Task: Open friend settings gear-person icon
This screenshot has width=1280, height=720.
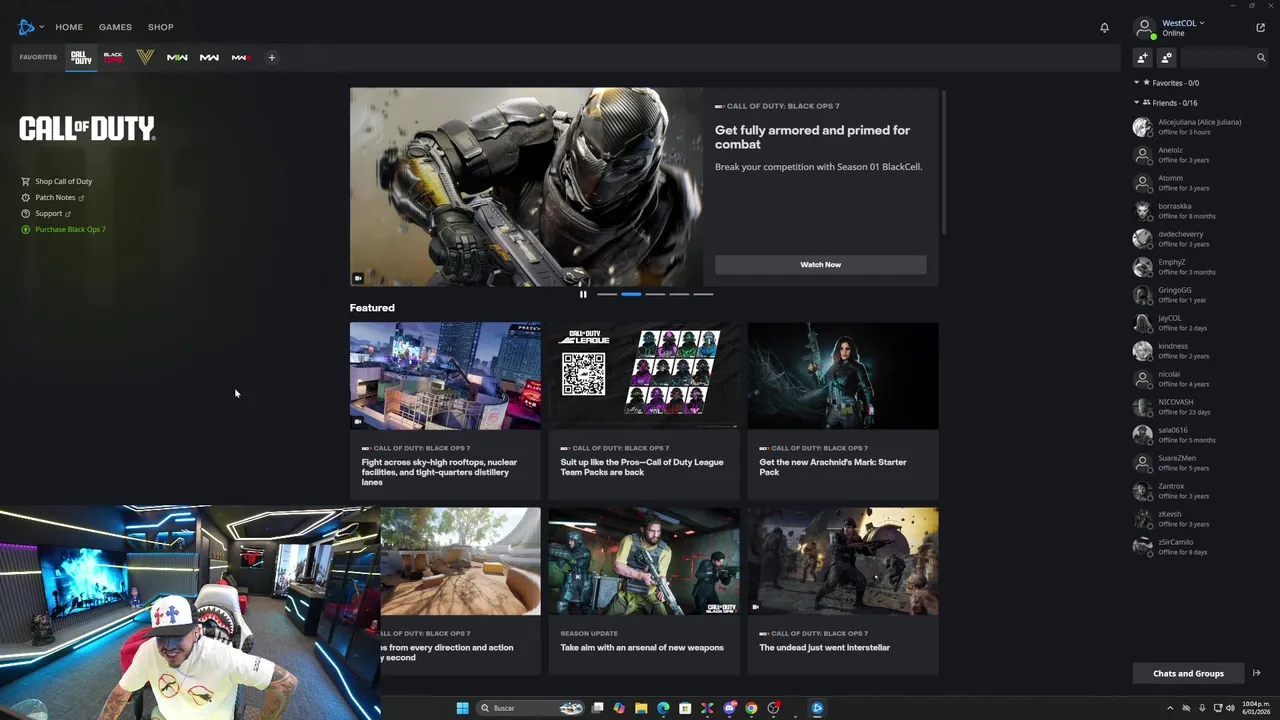Action: 1166,57
